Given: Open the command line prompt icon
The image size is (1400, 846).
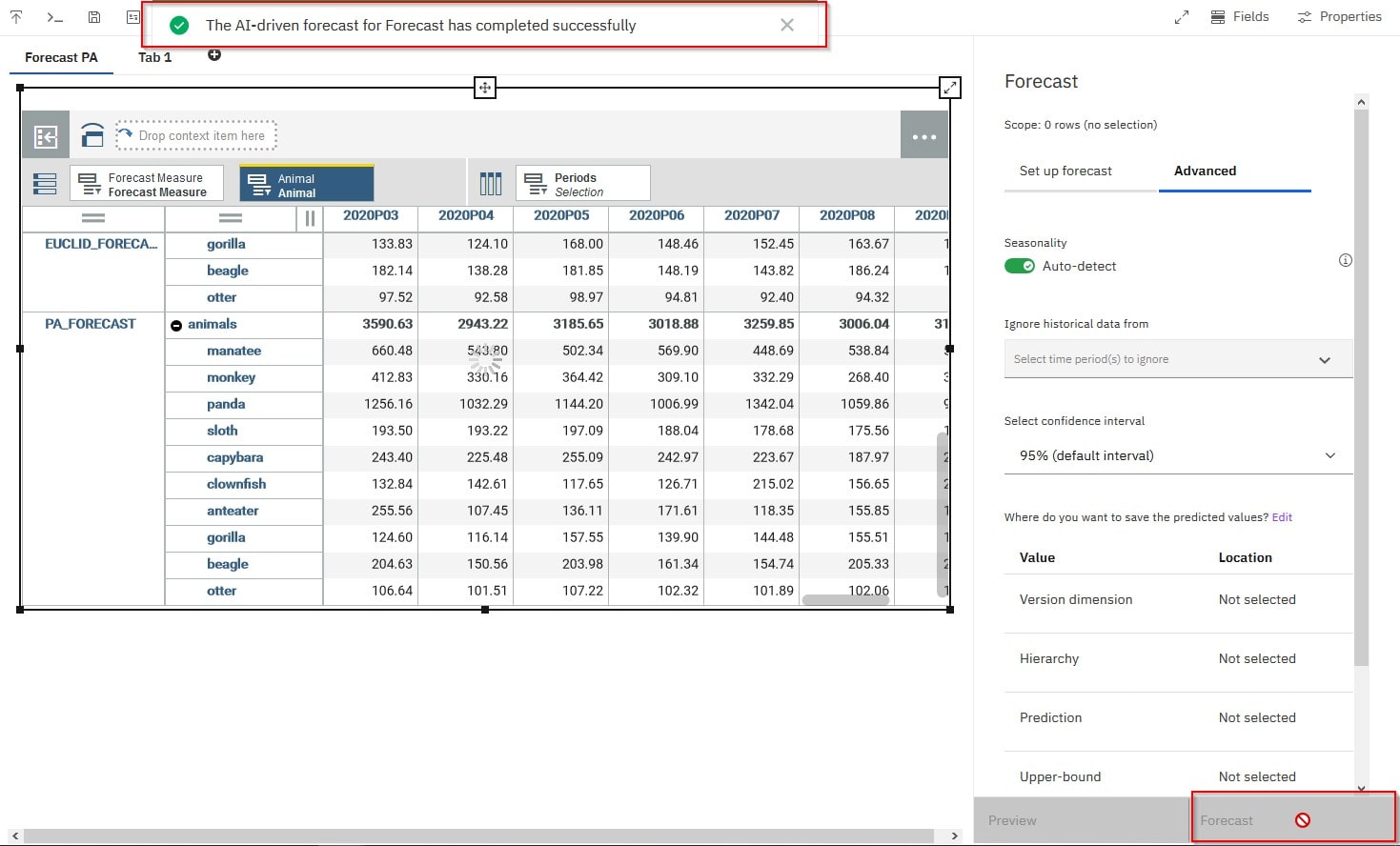Looking at the screenshot, I should [x=55, y=17].
